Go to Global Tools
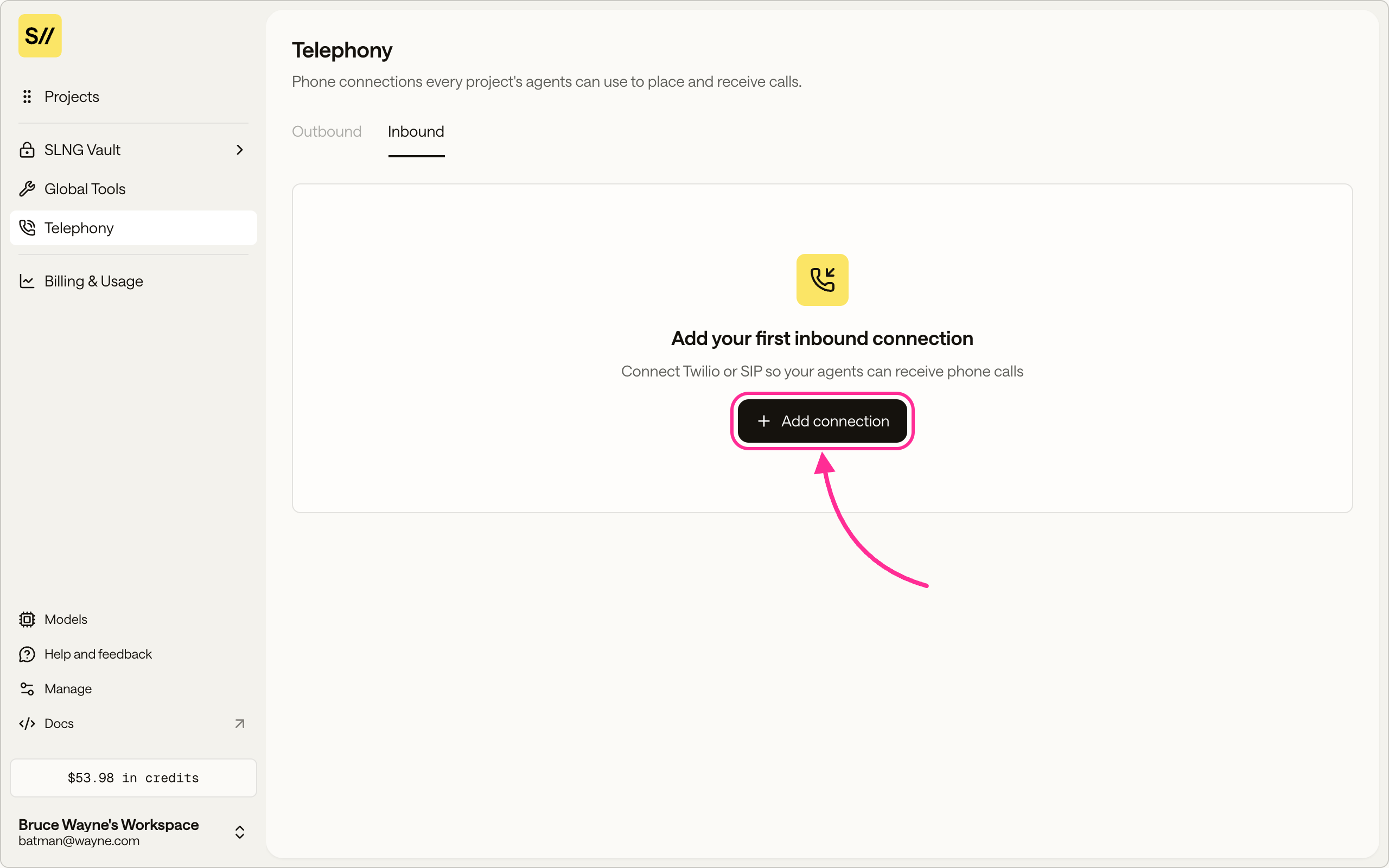Screen dimensions: 1389x868 point(133,189)
